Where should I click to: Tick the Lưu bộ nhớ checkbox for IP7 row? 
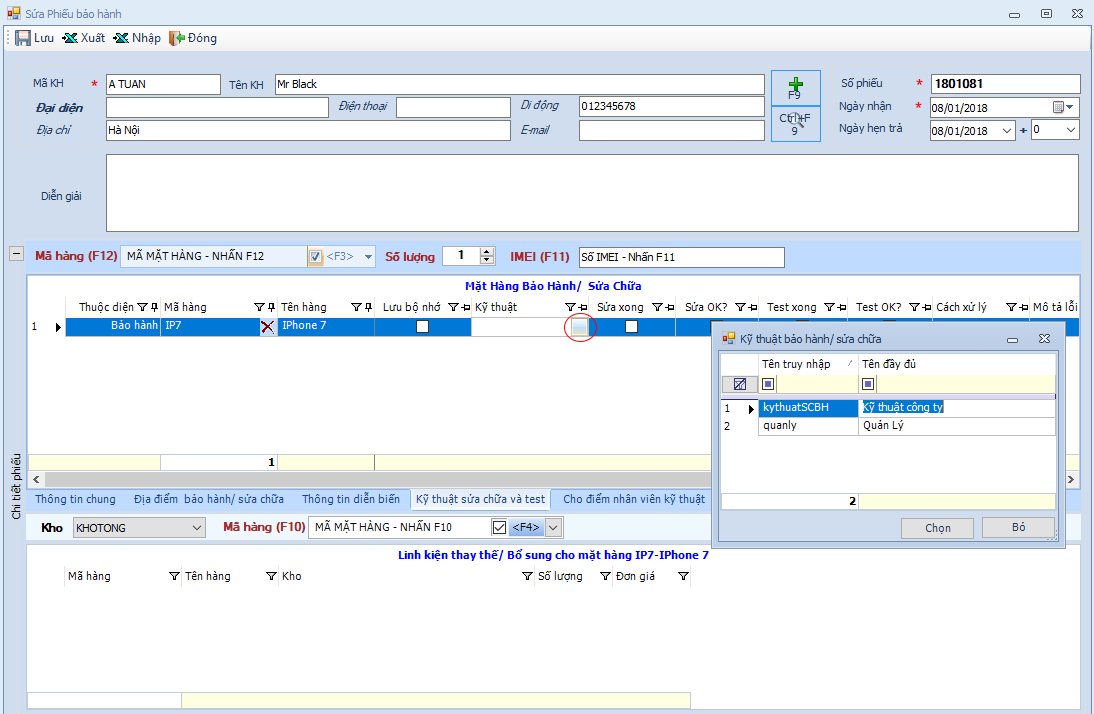(x=423, y=327)
